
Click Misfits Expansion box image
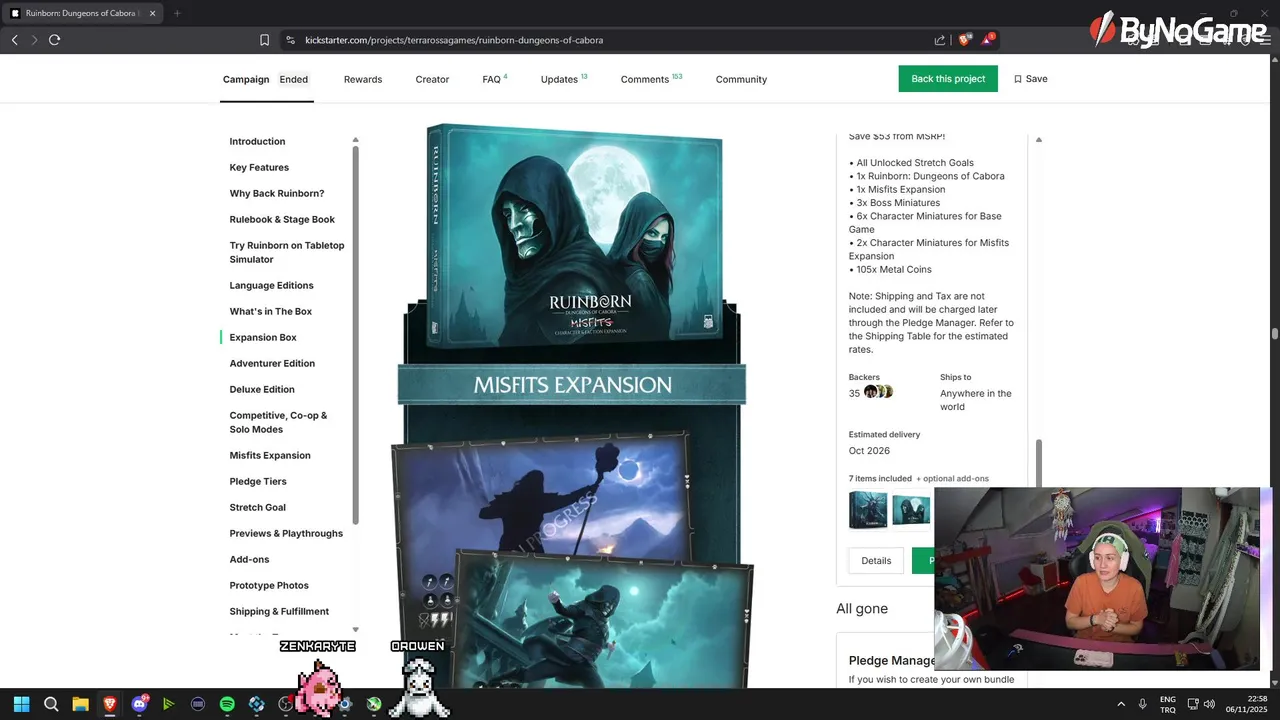[x=574, y=235]
